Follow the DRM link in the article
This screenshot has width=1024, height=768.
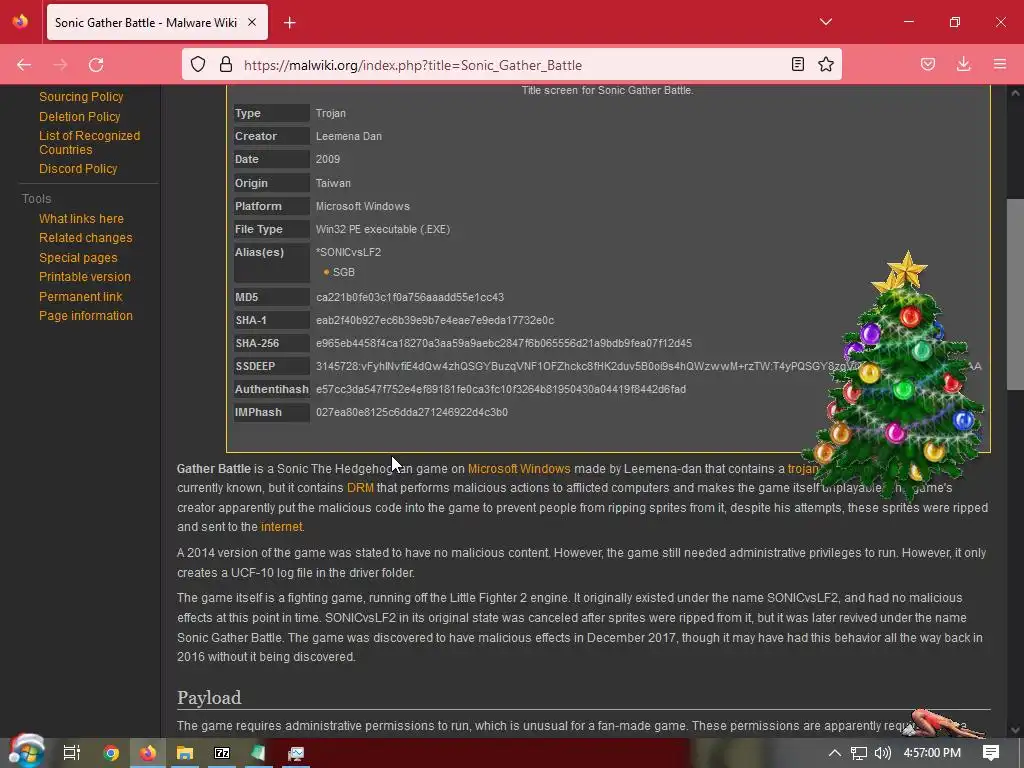[x=360, y=488]
